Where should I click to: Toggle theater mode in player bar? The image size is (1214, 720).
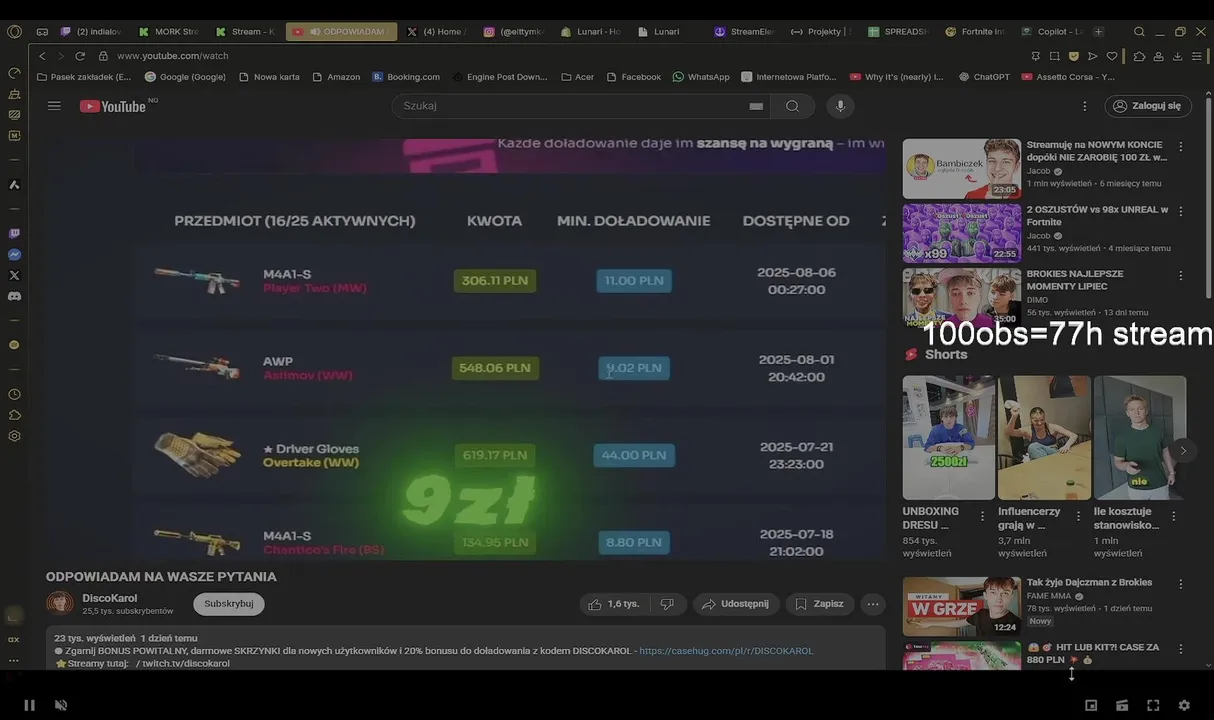click(1122, 705)
